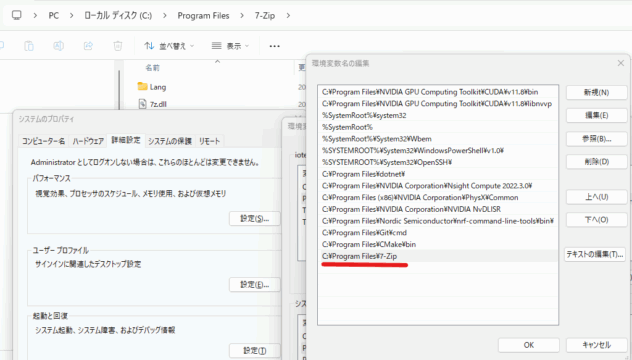Select the PhysX\Common path entry
The image size is (632, 360).
pyautogui.click(x=438, y=198)
